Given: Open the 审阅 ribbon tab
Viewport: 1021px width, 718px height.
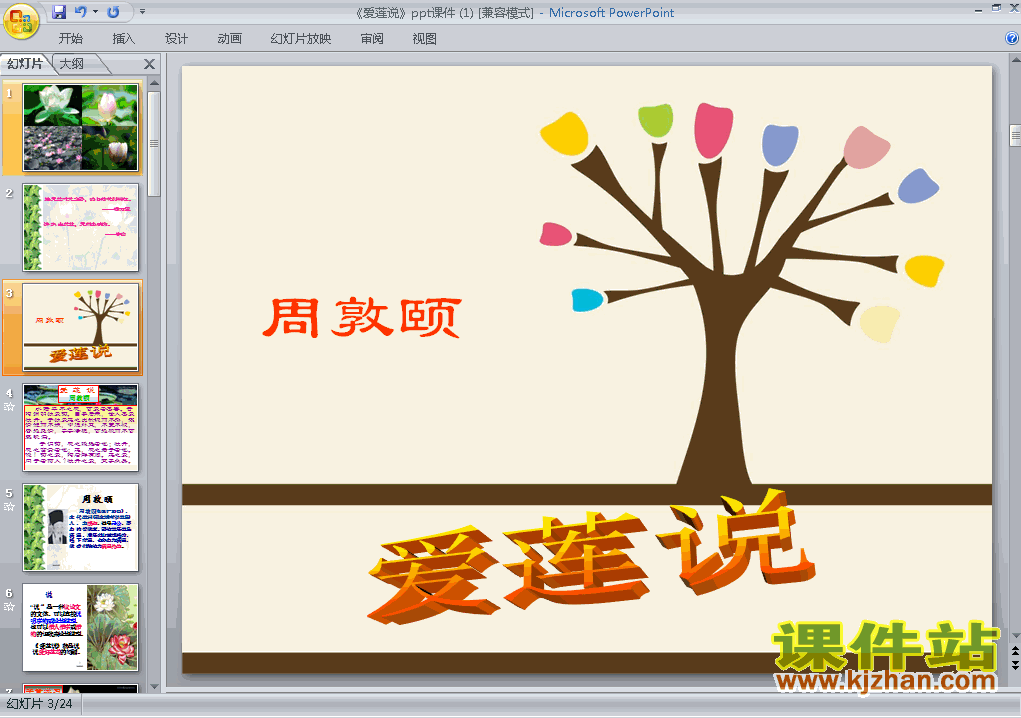Looking at the screenshot, I should [372, 38].
